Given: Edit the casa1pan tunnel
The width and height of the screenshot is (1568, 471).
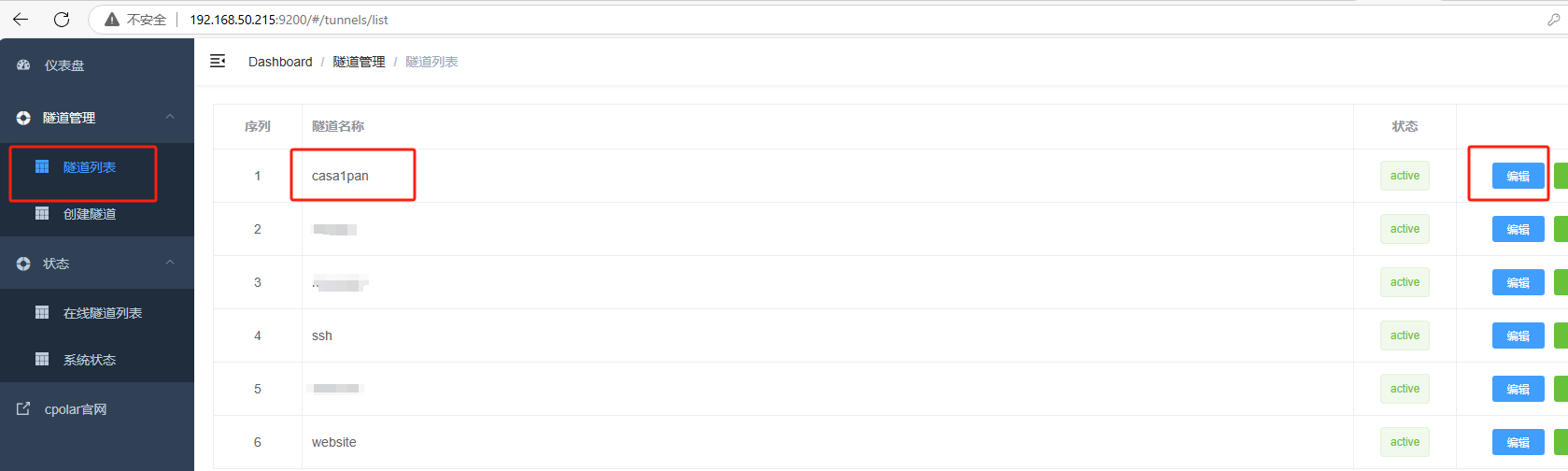Looking at the screenshot, I should [x=1518, y=176].
